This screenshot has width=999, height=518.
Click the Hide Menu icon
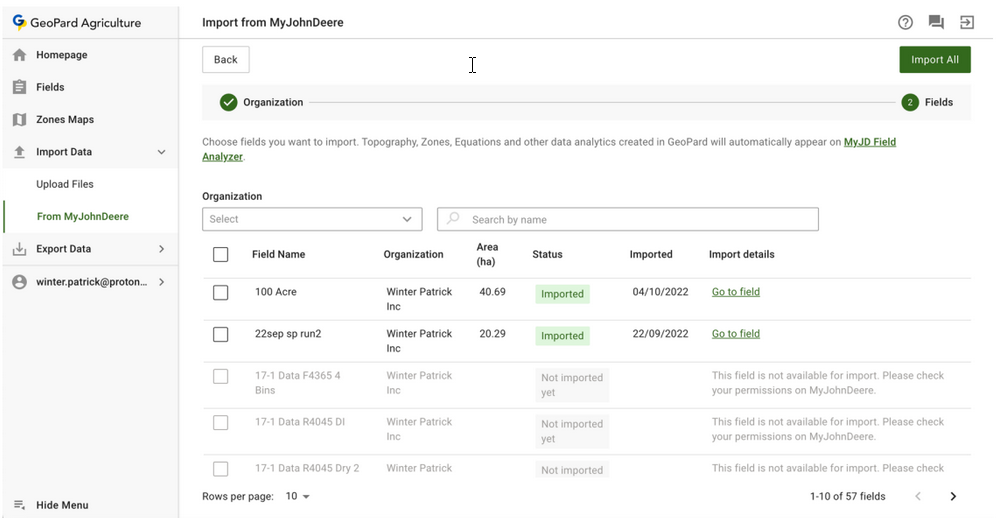(x=19, y=505)
